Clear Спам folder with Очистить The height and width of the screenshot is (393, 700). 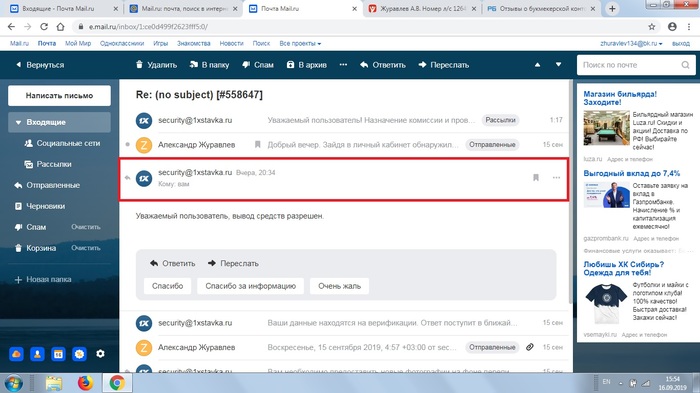pos(86,227)
